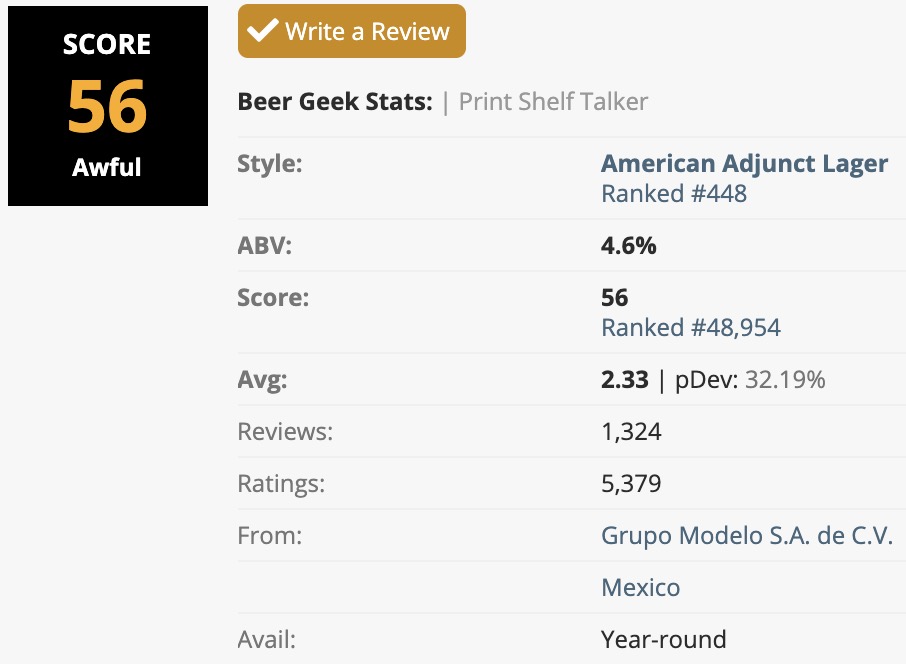Viewport: 906px width, 664px height.
Task: Click the pDev 32.19% text
Action: [x=747, y=380]
